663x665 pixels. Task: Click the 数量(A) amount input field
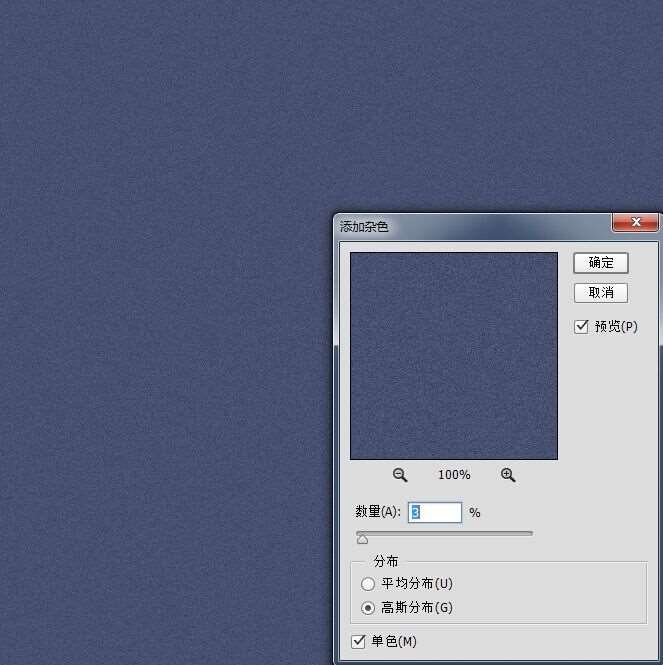[435, 512]
